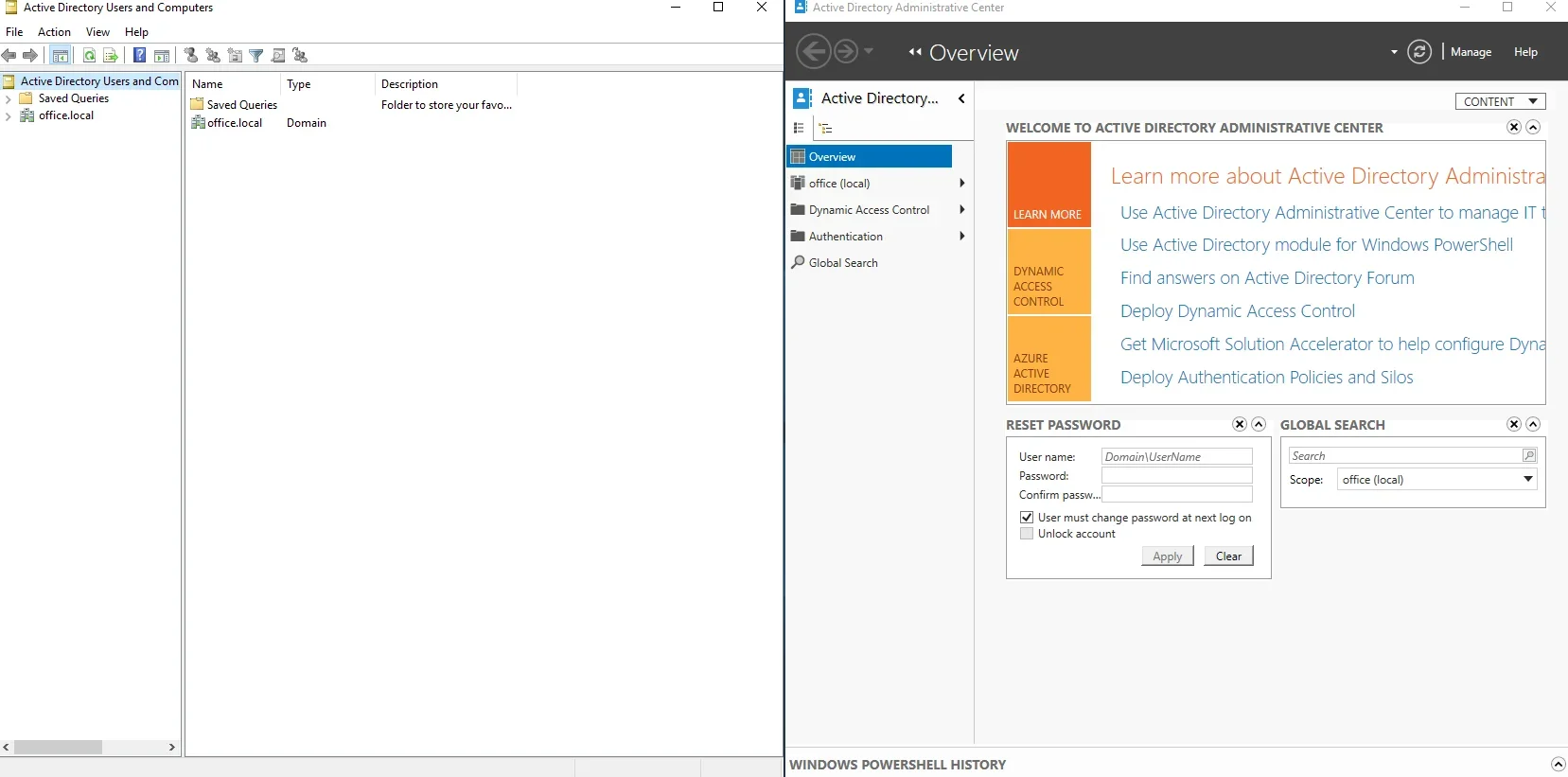This screenshot has width=1568, height=777.
Task: Open the Scope dropdown in Global Search
Action: pyautogui.click(x=1527, y=480)
